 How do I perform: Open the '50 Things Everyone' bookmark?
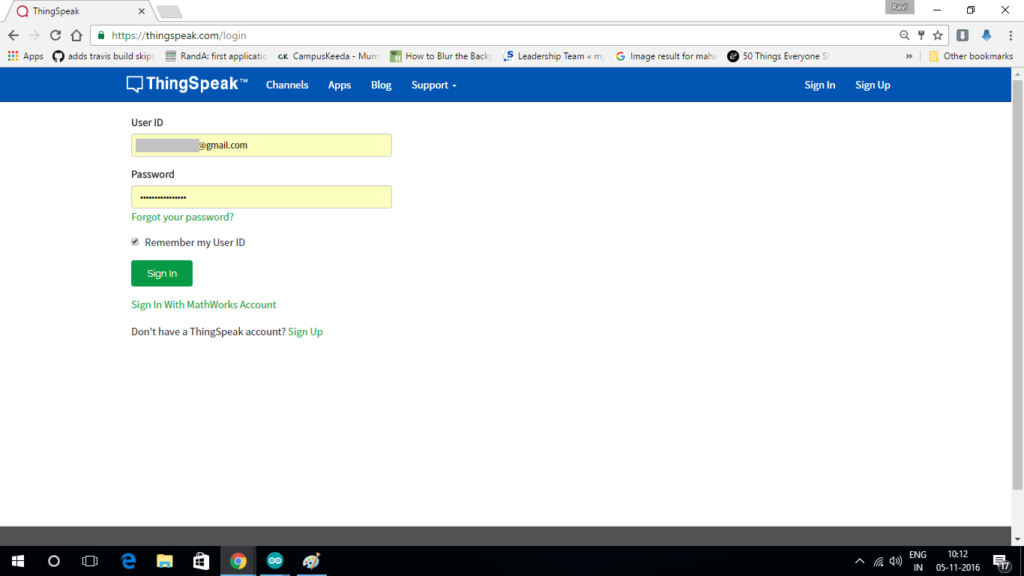click(778, 56)
